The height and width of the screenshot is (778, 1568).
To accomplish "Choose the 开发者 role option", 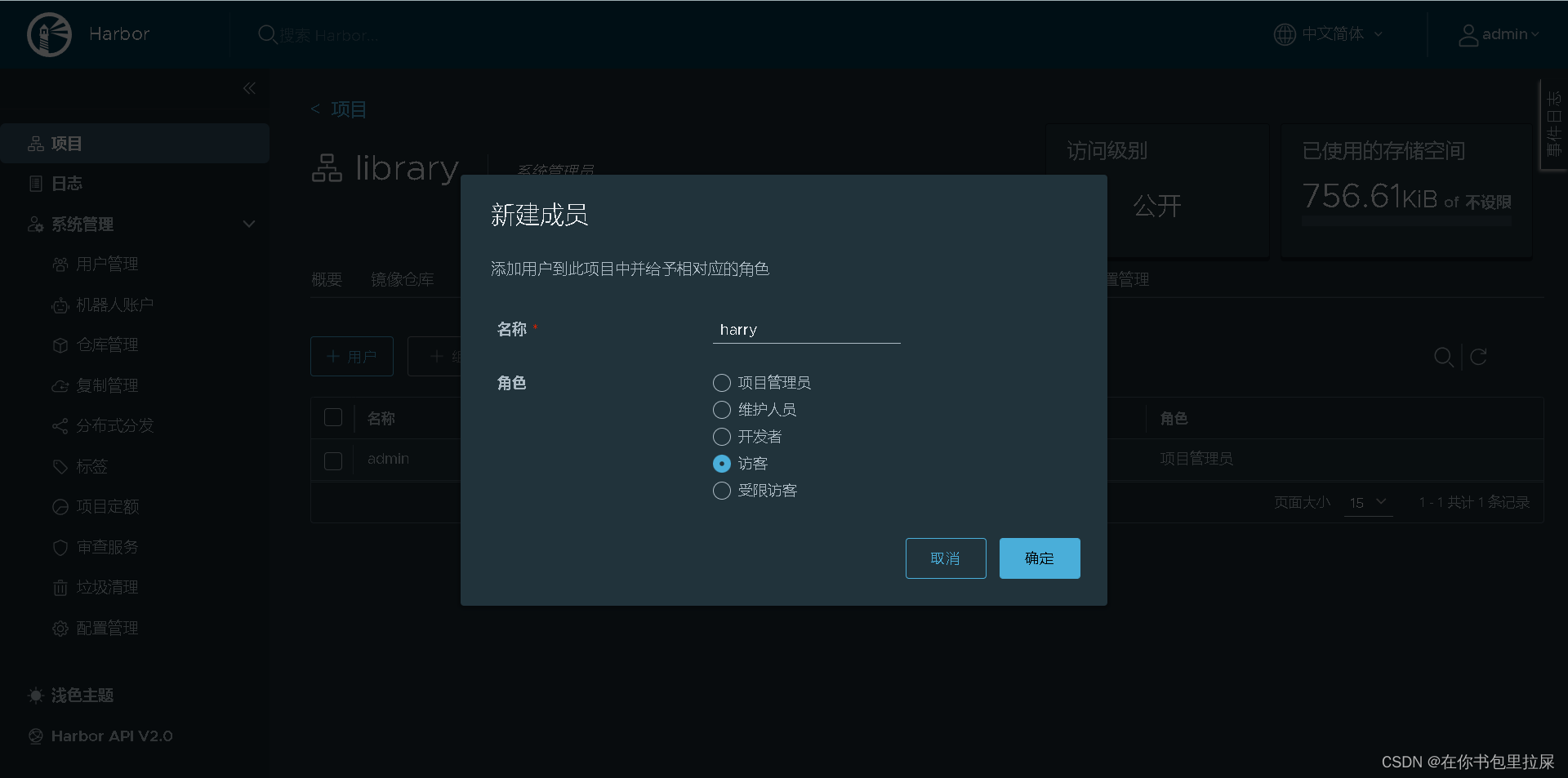I will 721,437.
